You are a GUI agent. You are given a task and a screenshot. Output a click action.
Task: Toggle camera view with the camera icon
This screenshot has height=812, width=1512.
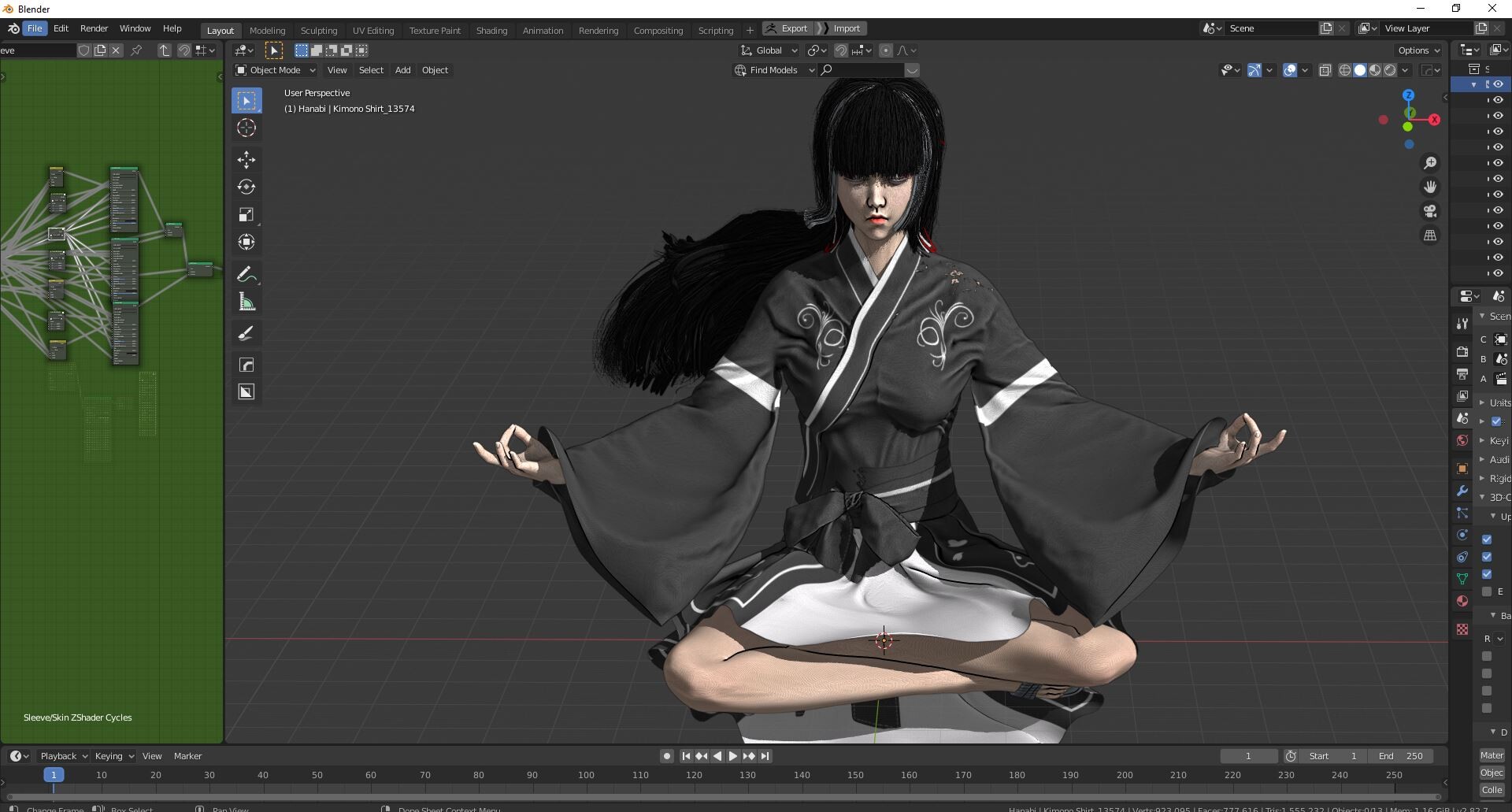tap(1430, 211)
